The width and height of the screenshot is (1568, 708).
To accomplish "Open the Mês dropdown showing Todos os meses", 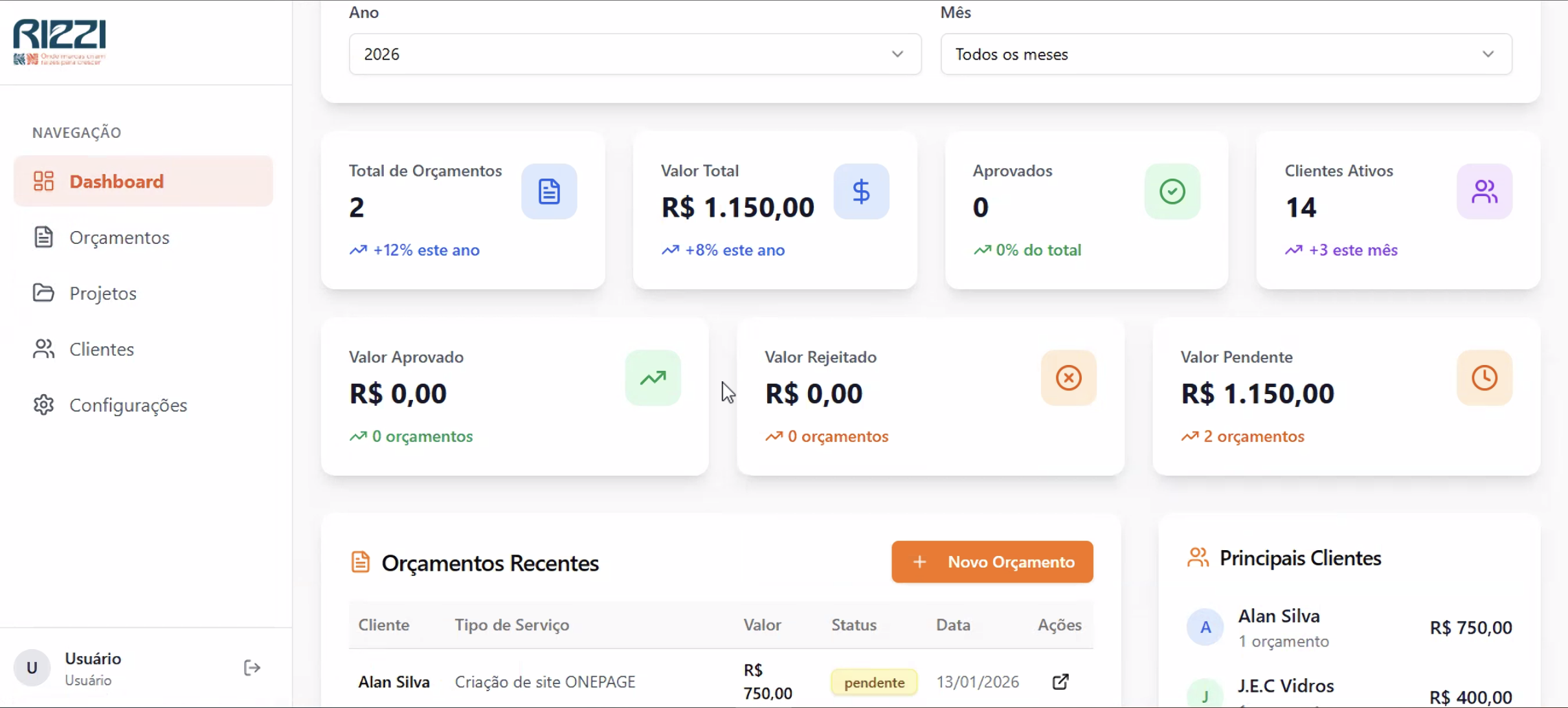I will [x=1226, y=54].
